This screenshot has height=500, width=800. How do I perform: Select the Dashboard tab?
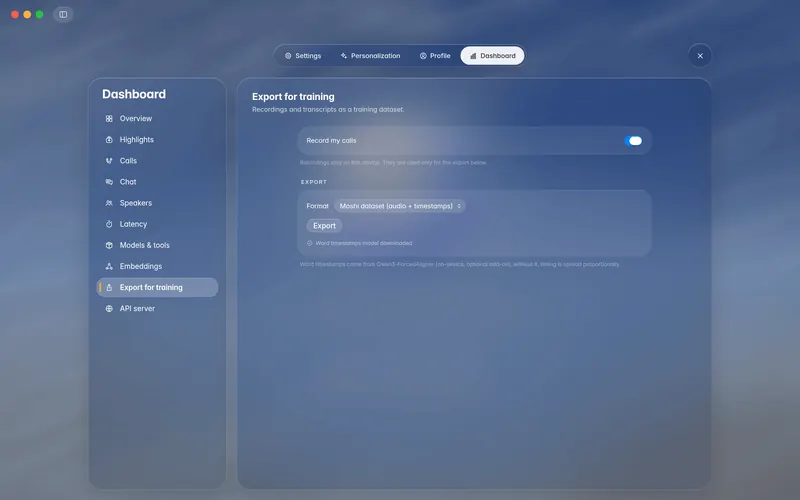[492, 56]
